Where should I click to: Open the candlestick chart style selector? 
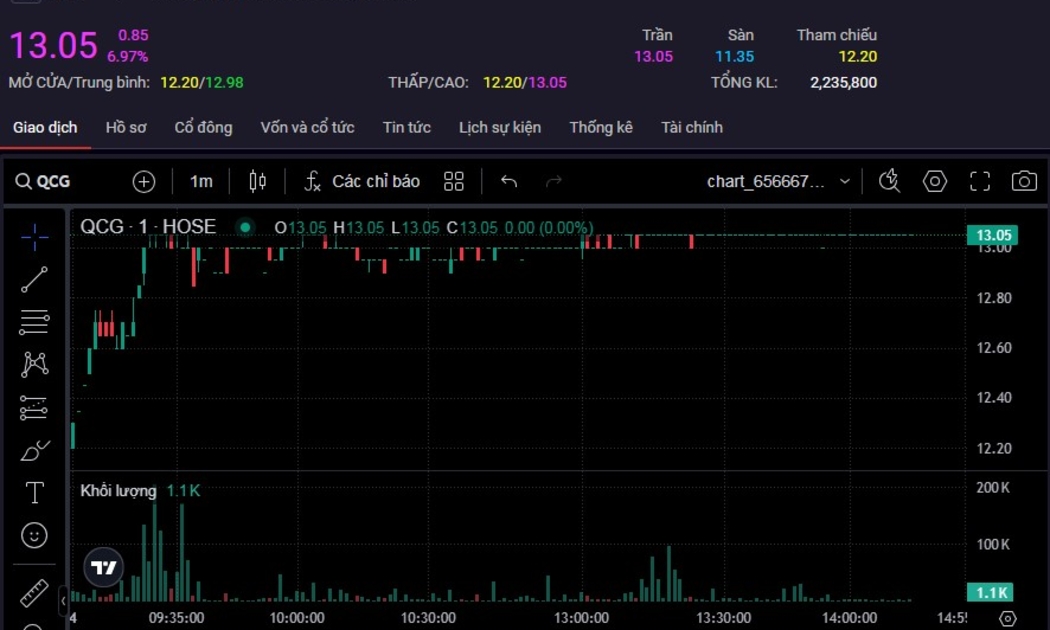coord(257,181)
